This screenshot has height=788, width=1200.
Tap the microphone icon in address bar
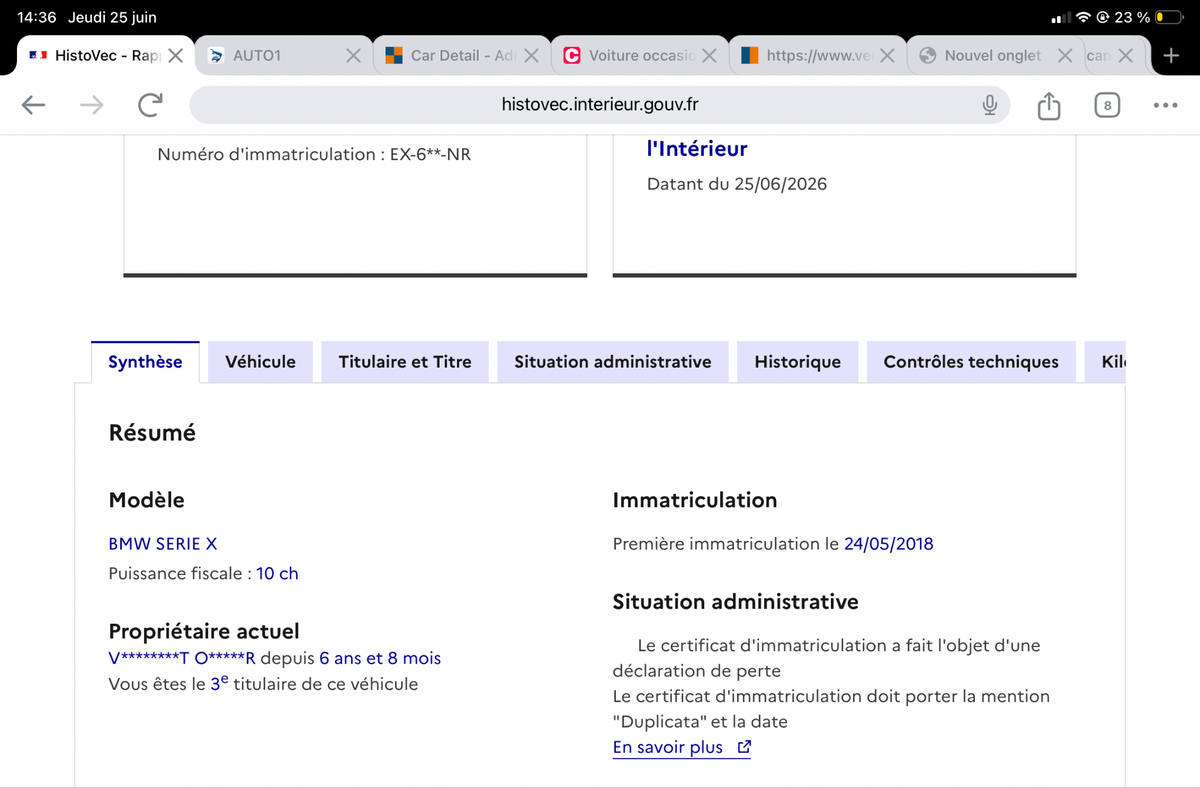989,105
